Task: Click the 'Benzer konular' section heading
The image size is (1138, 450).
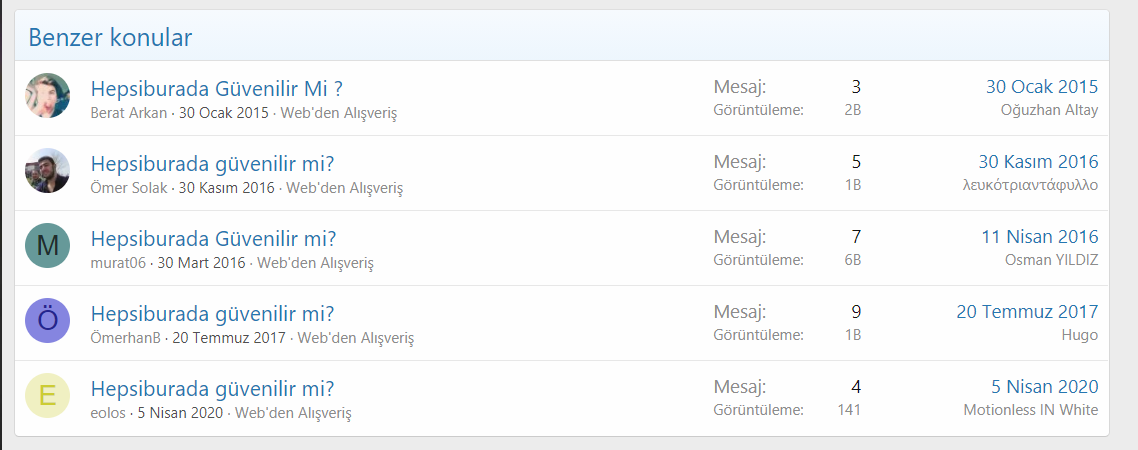Action: pos(110,38)
